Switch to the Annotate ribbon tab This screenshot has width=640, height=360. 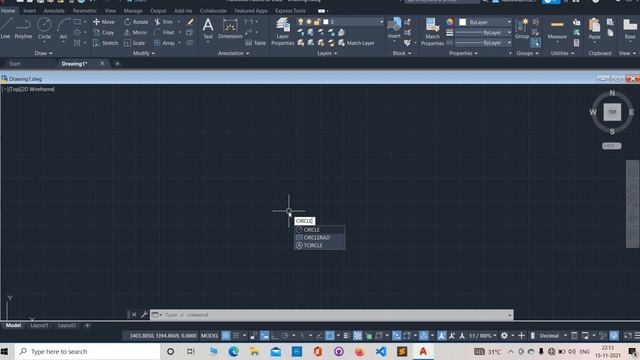54,11
